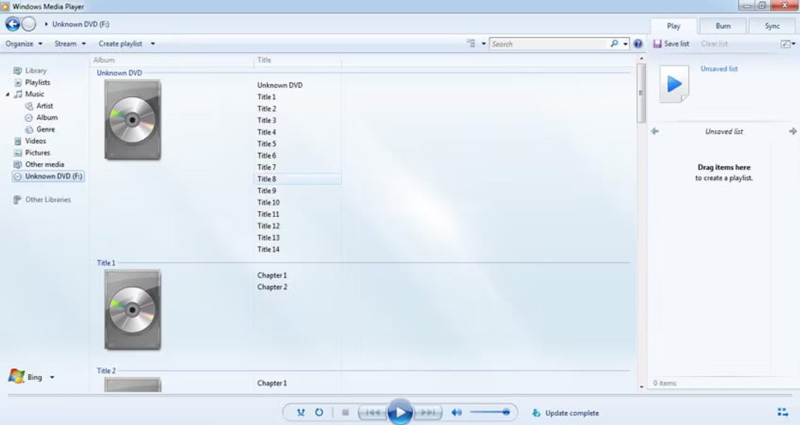This screenshot has width=800, height=425.
Task: Click the large Play button
Action: [x=400, y=412]
